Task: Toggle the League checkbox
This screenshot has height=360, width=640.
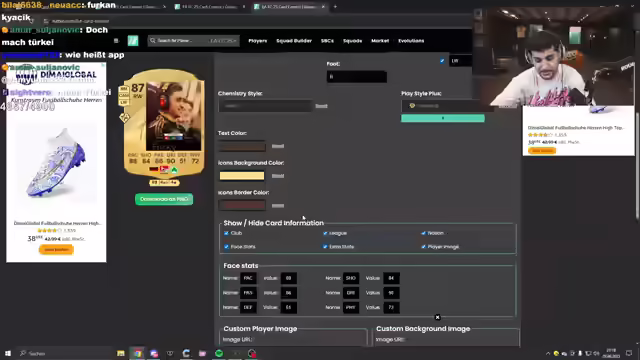Action: pyautogui.click(x=325, y=233)
